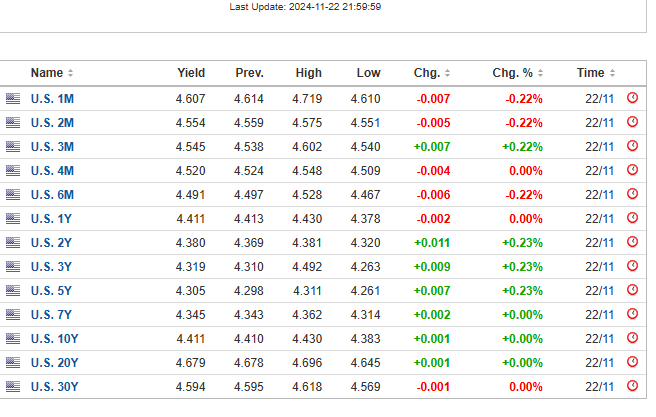Click the US flag icon beside U.S. 20Y
The height and width of the screenshot is (417, 656).
(13, 363)
